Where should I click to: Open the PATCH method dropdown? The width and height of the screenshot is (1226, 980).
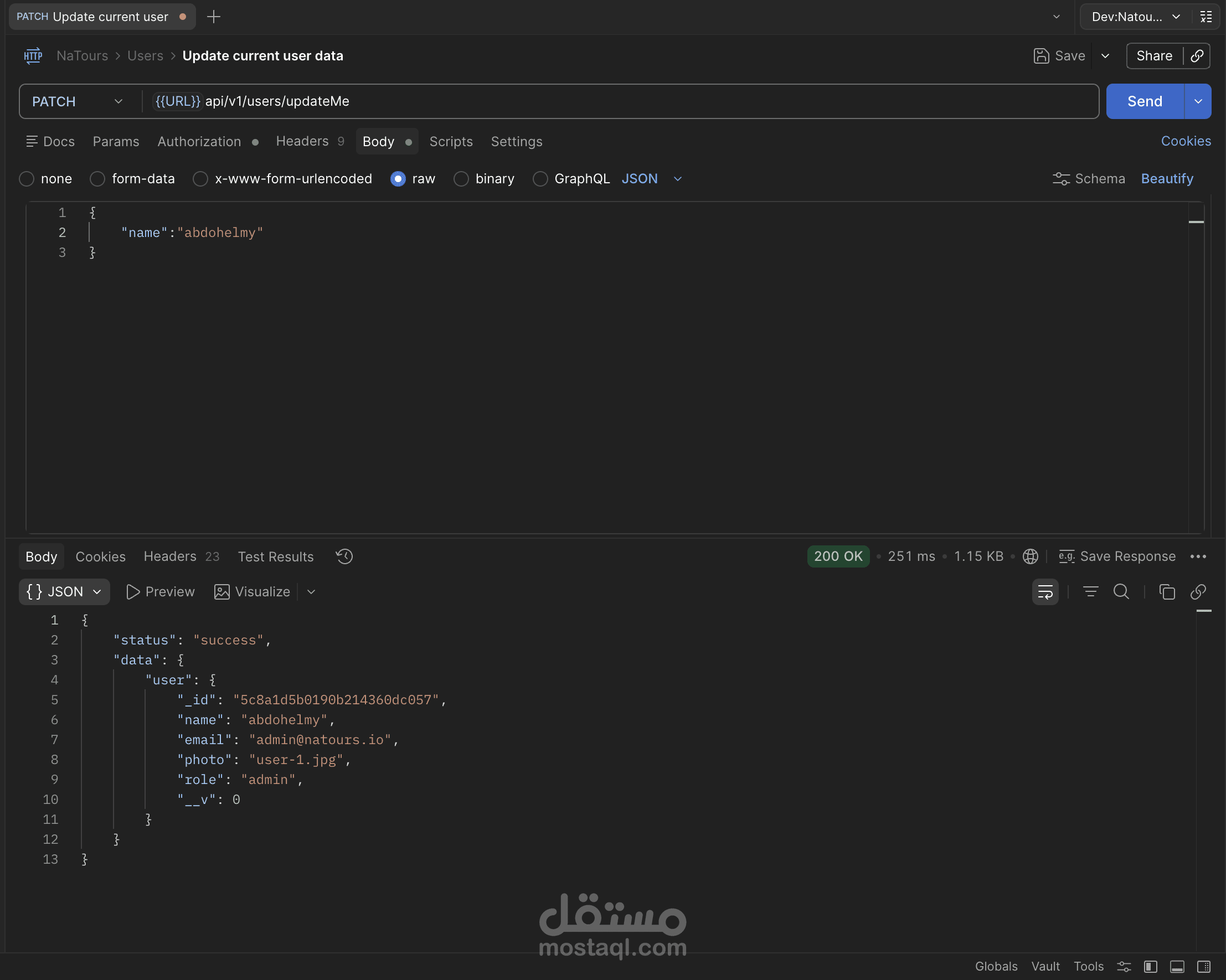(x=78, y=101)
